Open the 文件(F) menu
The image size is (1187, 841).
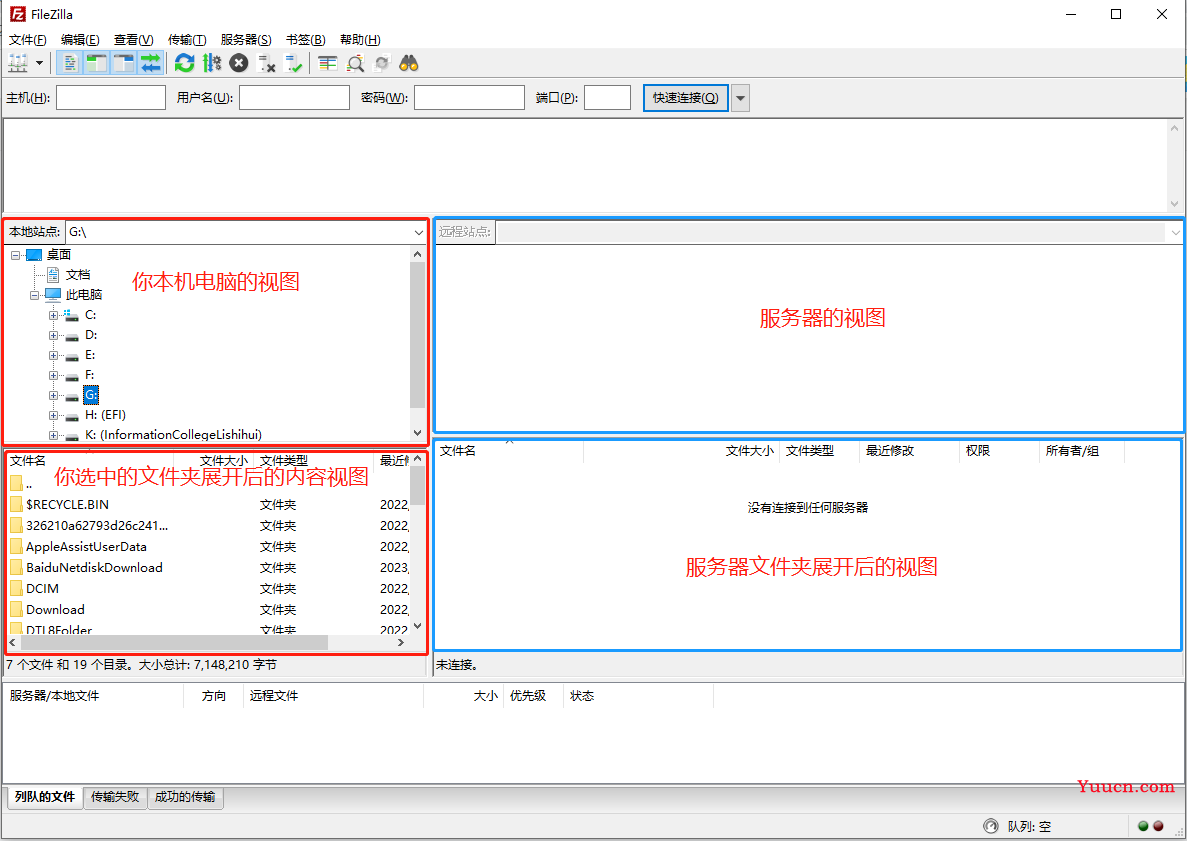pyautogui.click(x=27, y=39)
